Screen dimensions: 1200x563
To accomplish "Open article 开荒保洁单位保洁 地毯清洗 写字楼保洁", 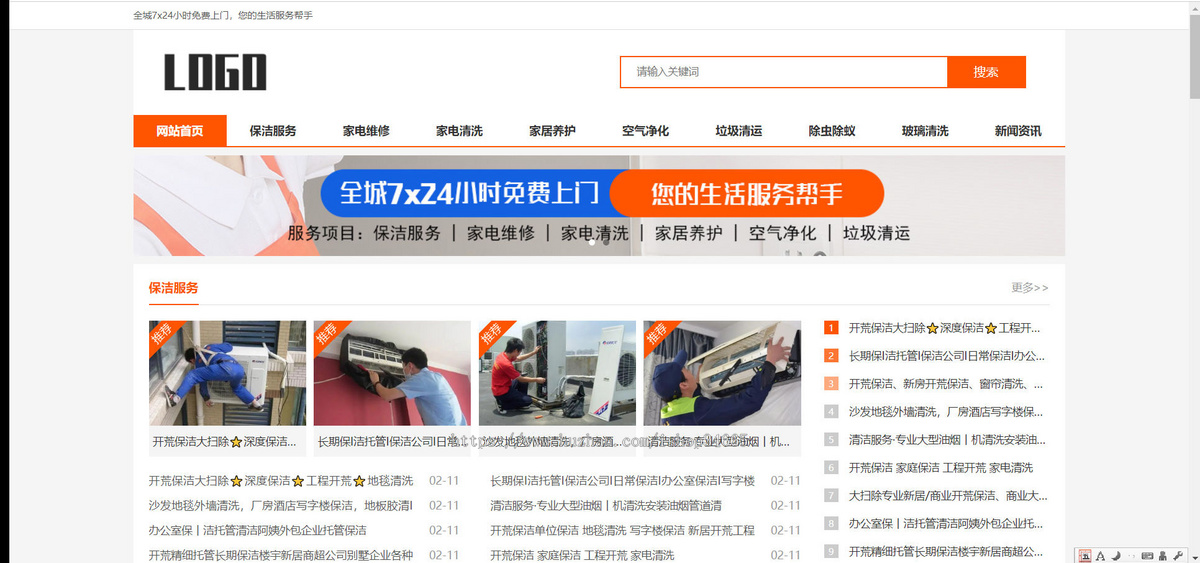I will coord(622,531).
